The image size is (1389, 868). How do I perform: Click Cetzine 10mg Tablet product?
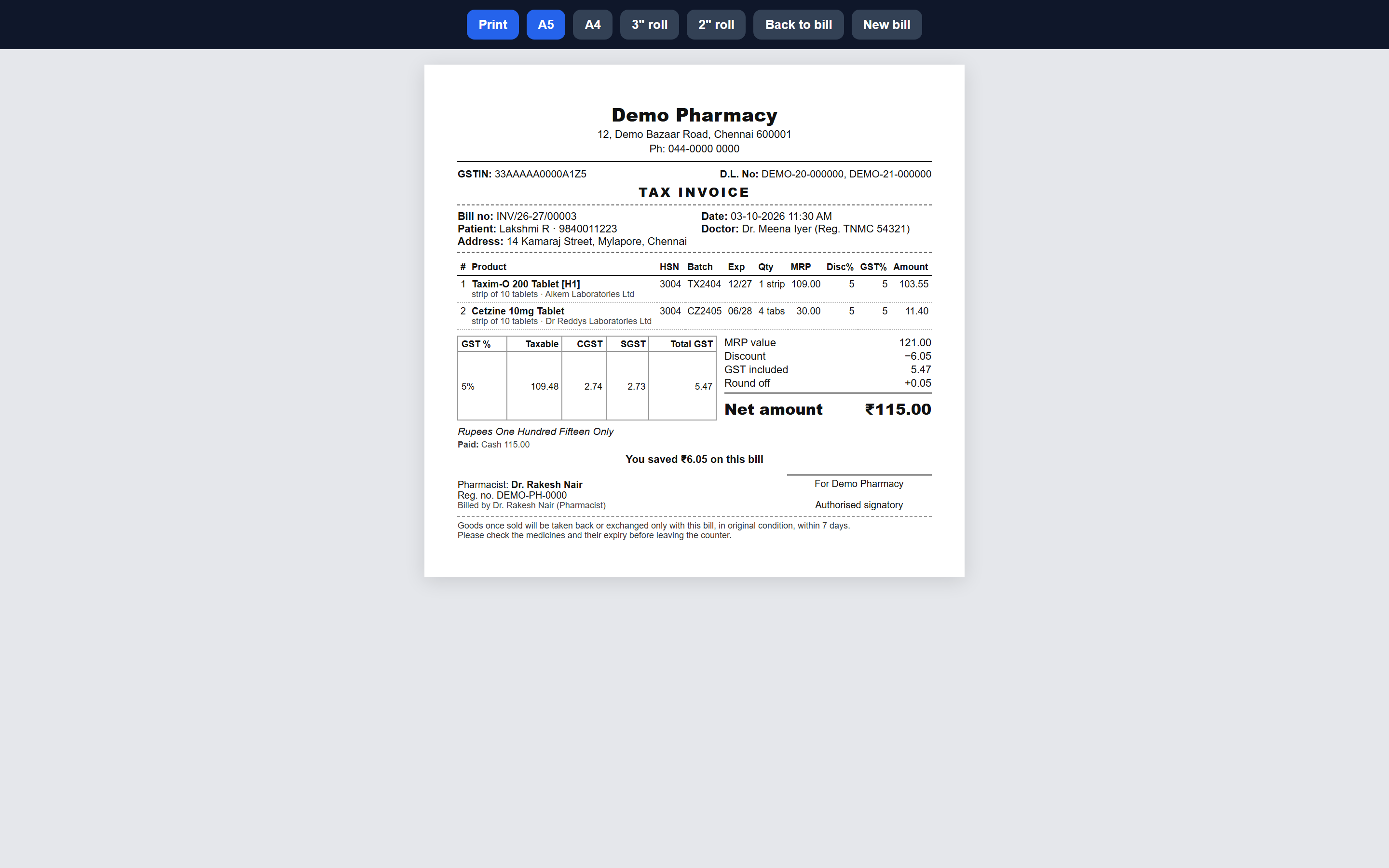pos(517,311)
